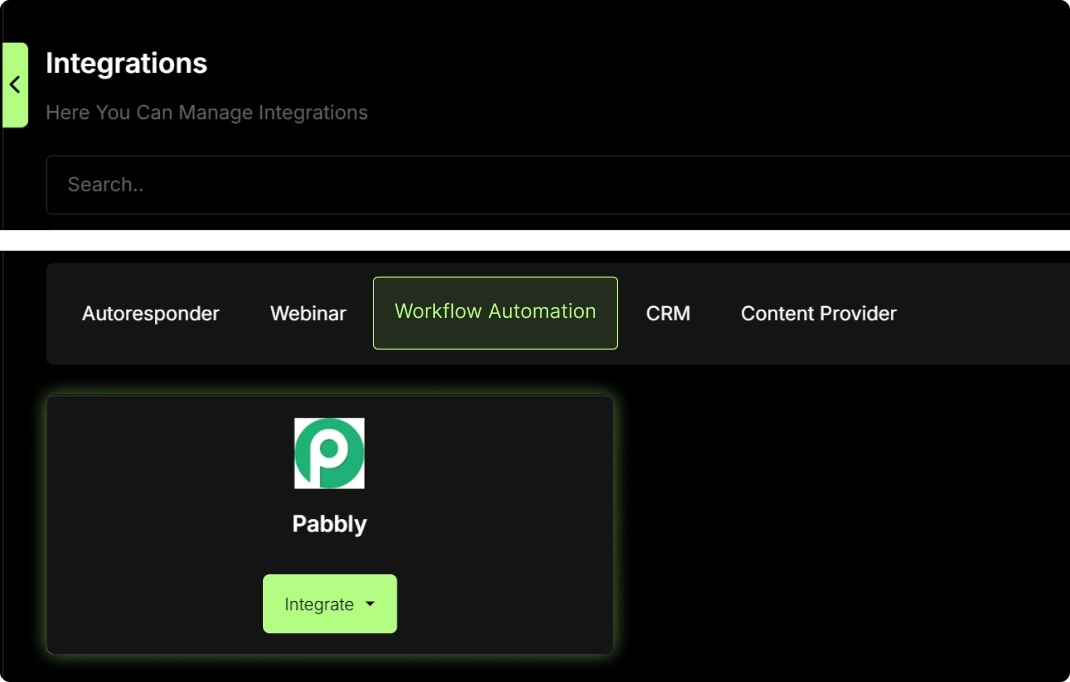1070x682 pixels.
Task: Click the Pabbly logo icon
Action: pos(329,453)
